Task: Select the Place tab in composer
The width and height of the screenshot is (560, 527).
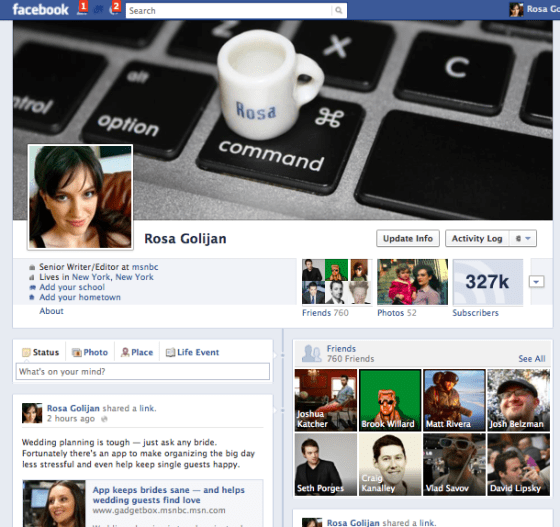Action: pyautogui.click(x=137, y=352)
